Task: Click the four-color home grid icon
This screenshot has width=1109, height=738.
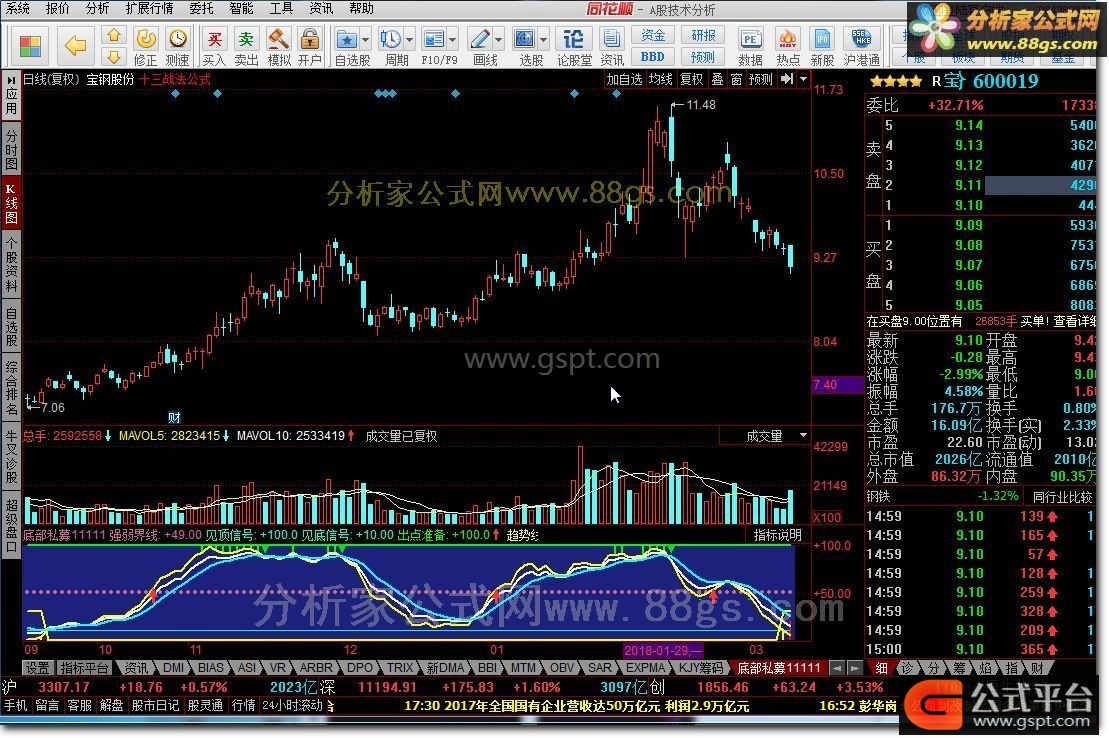Action: point(30,46)
